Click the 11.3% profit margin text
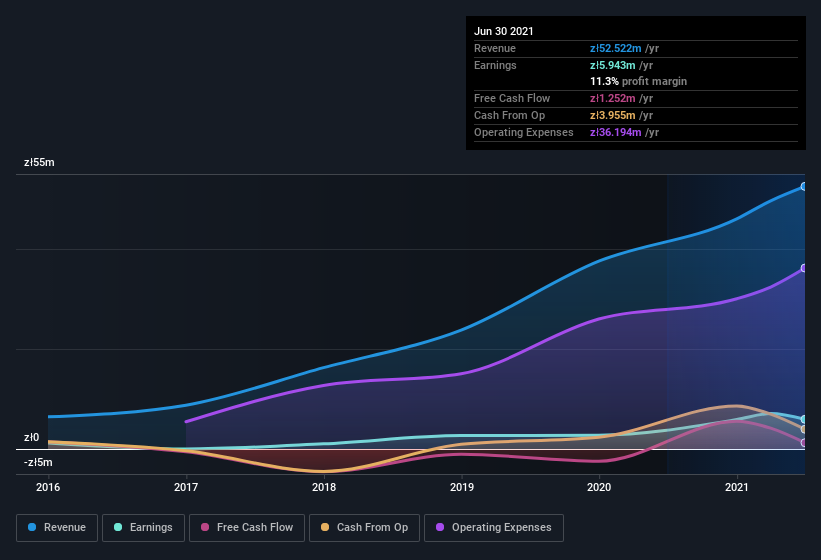821x560 pixels. 638,81
